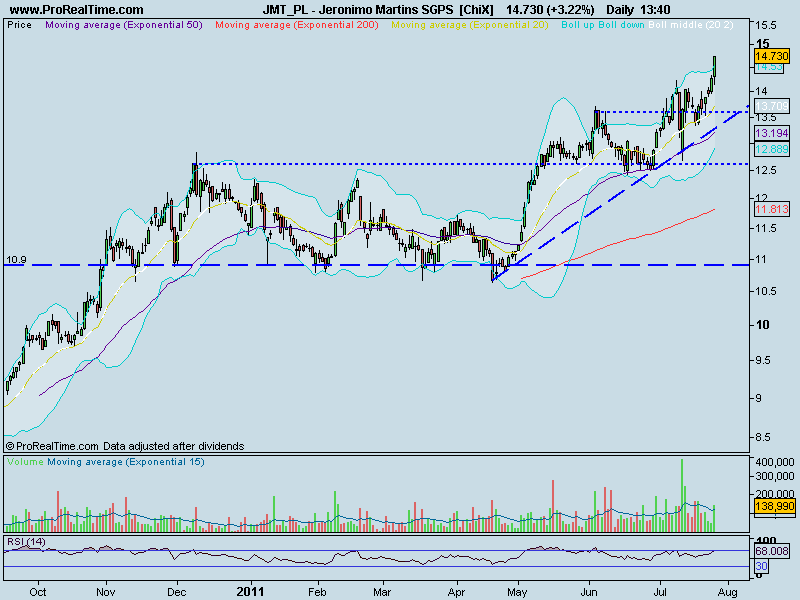
Task: Select the Exponential 200 moving average label
Action: [x=297, y=25]
